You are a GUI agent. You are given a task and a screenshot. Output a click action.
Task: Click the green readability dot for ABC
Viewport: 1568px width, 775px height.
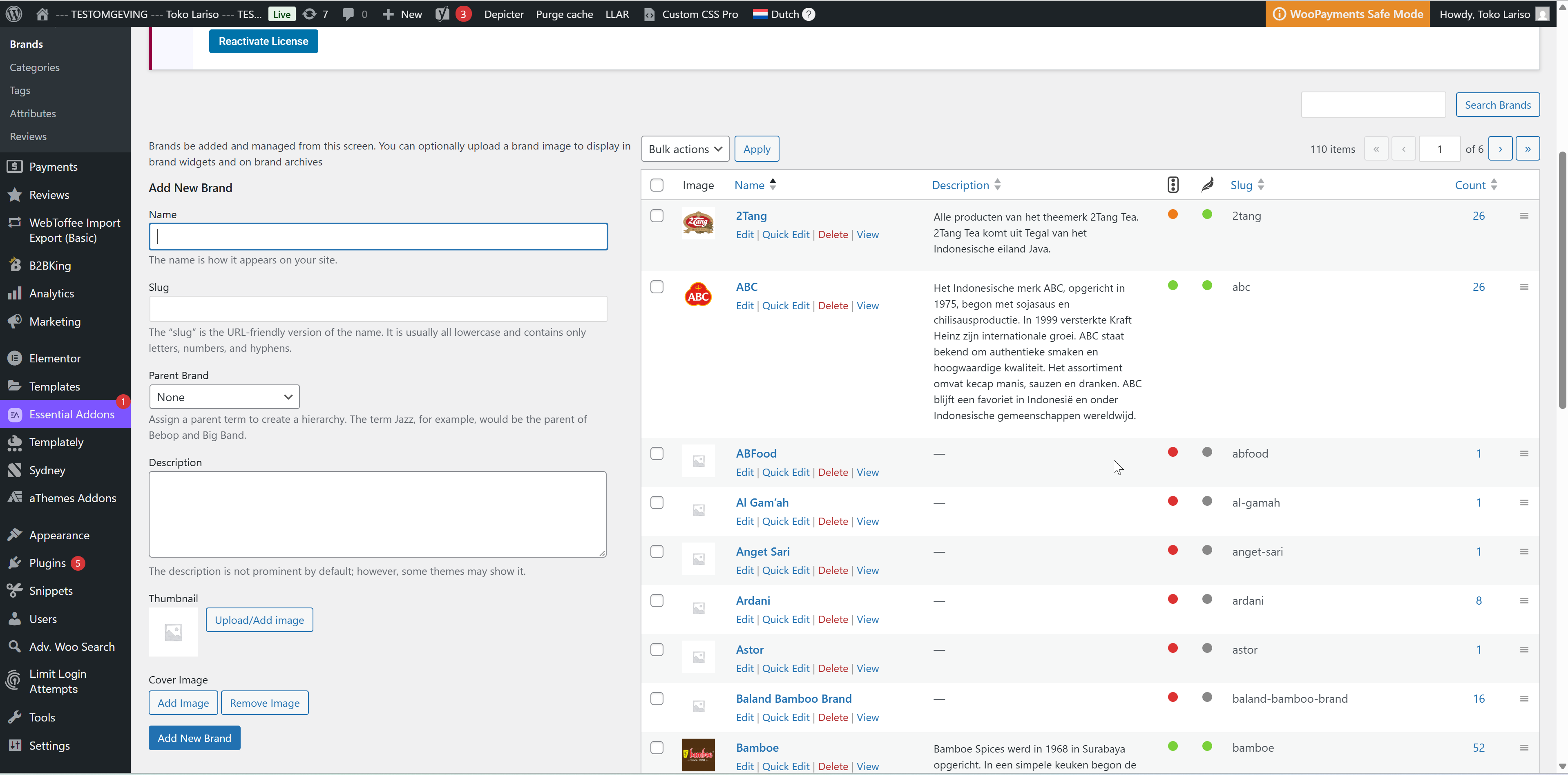tap(1208, 286)
